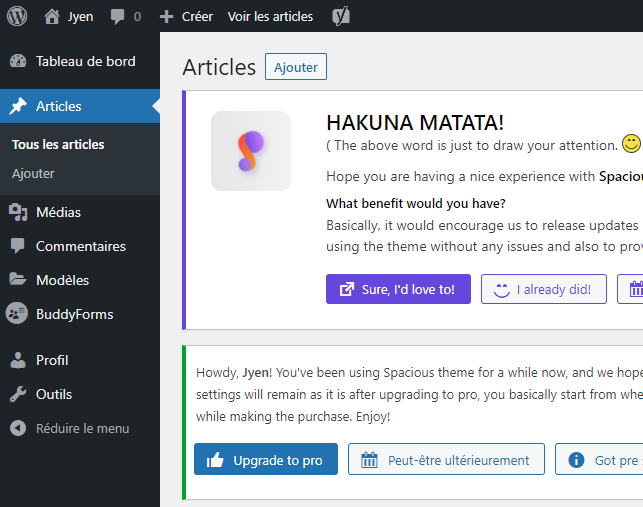Open Tableau de bord menu item
This screenshot has height=507, width=643.
[80, 61]
